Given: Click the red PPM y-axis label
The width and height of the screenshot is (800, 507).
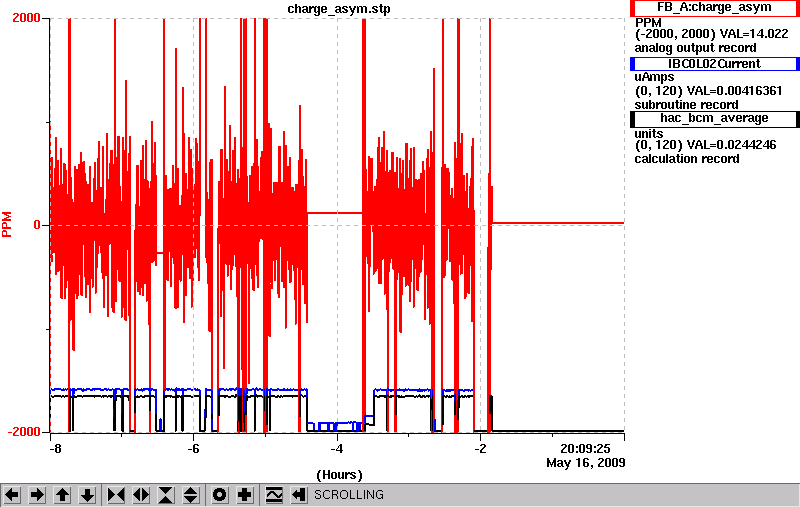Looking at the screenshot, I should tap(7, 224).
